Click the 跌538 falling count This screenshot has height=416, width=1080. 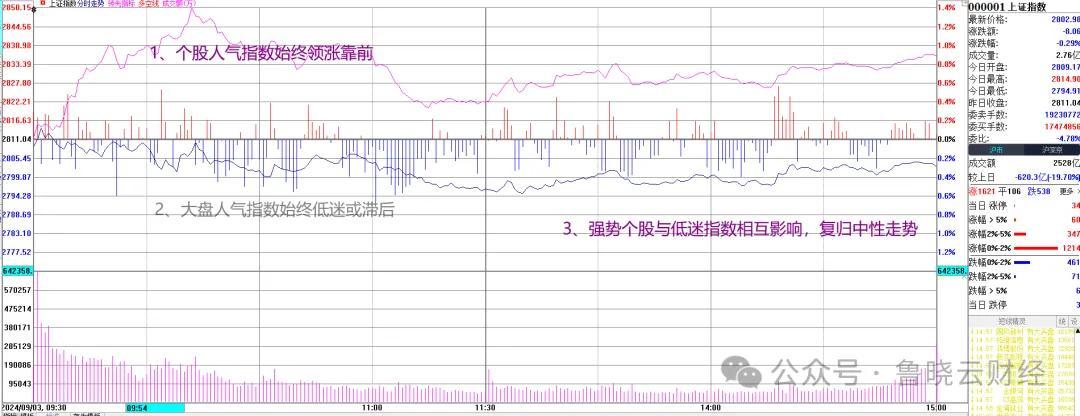pos(1038,191)
